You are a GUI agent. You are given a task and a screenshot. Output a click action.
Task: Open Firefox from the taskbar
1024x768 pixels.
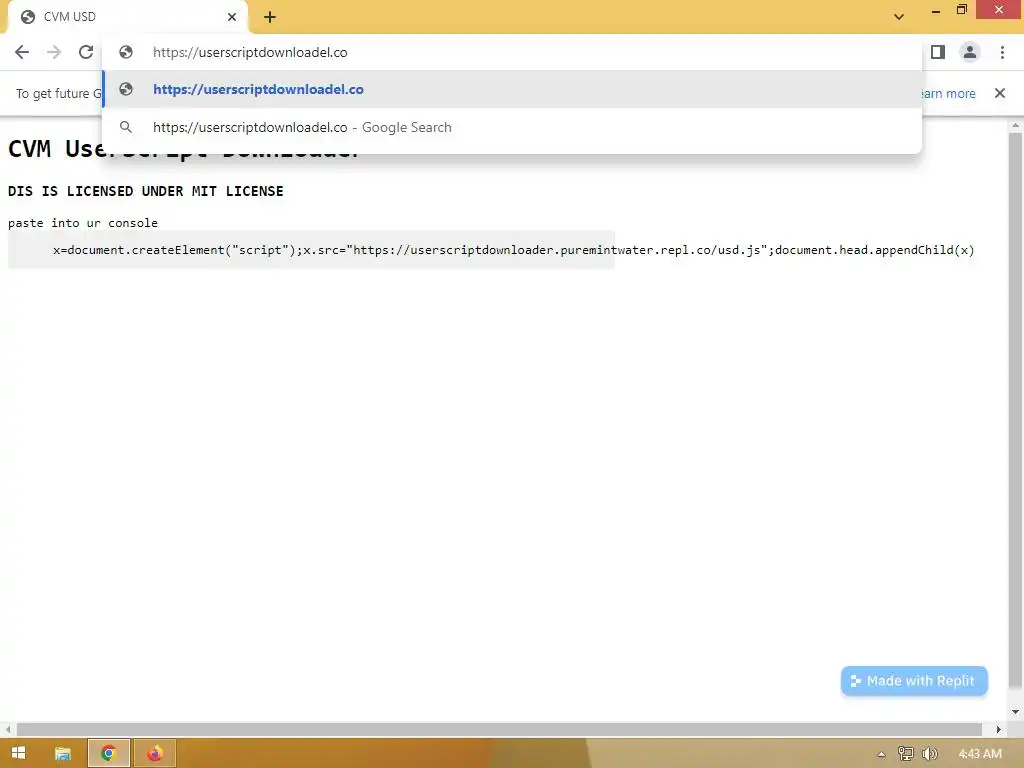(155, 754)
